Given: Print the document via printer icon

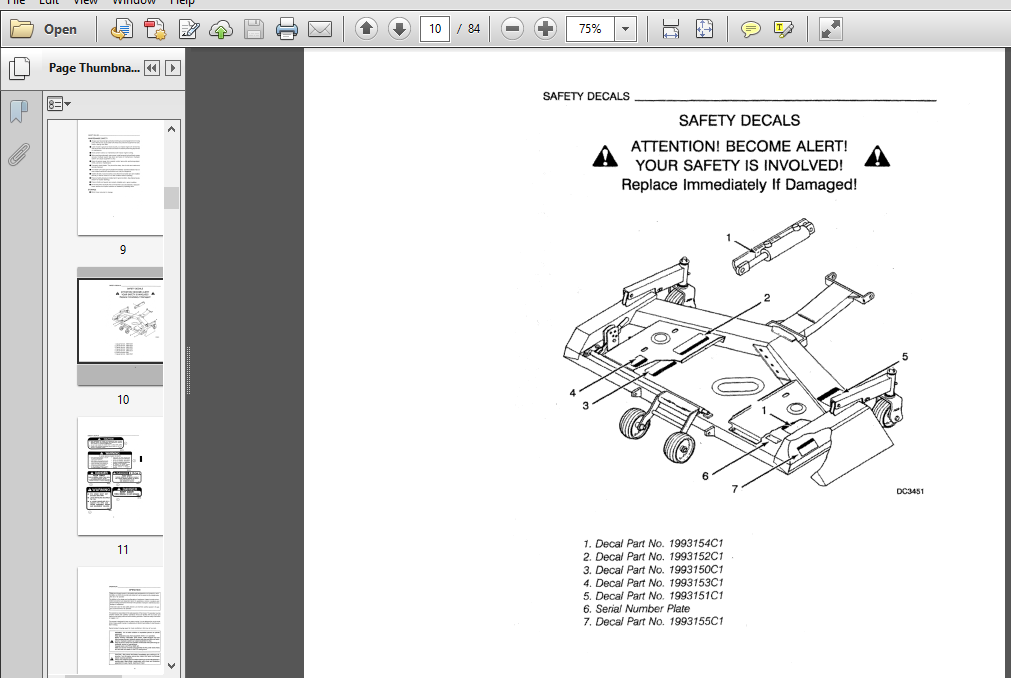Looking at the screenshot, I should pyautogui.click(x=287, y=29).
